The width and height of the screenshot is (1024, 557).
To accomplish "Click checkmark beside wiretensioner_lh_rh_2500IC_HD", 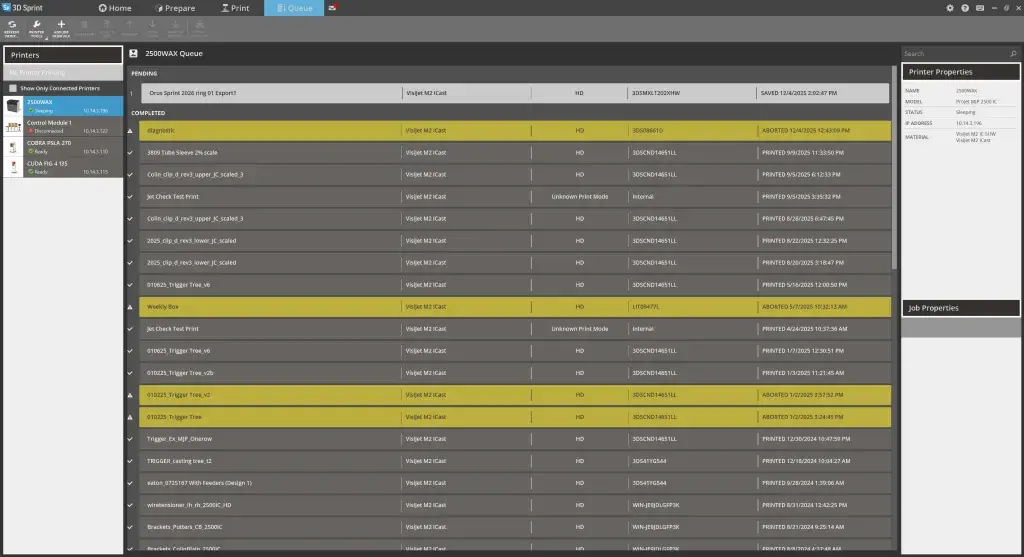I will [x=130, y=505].
